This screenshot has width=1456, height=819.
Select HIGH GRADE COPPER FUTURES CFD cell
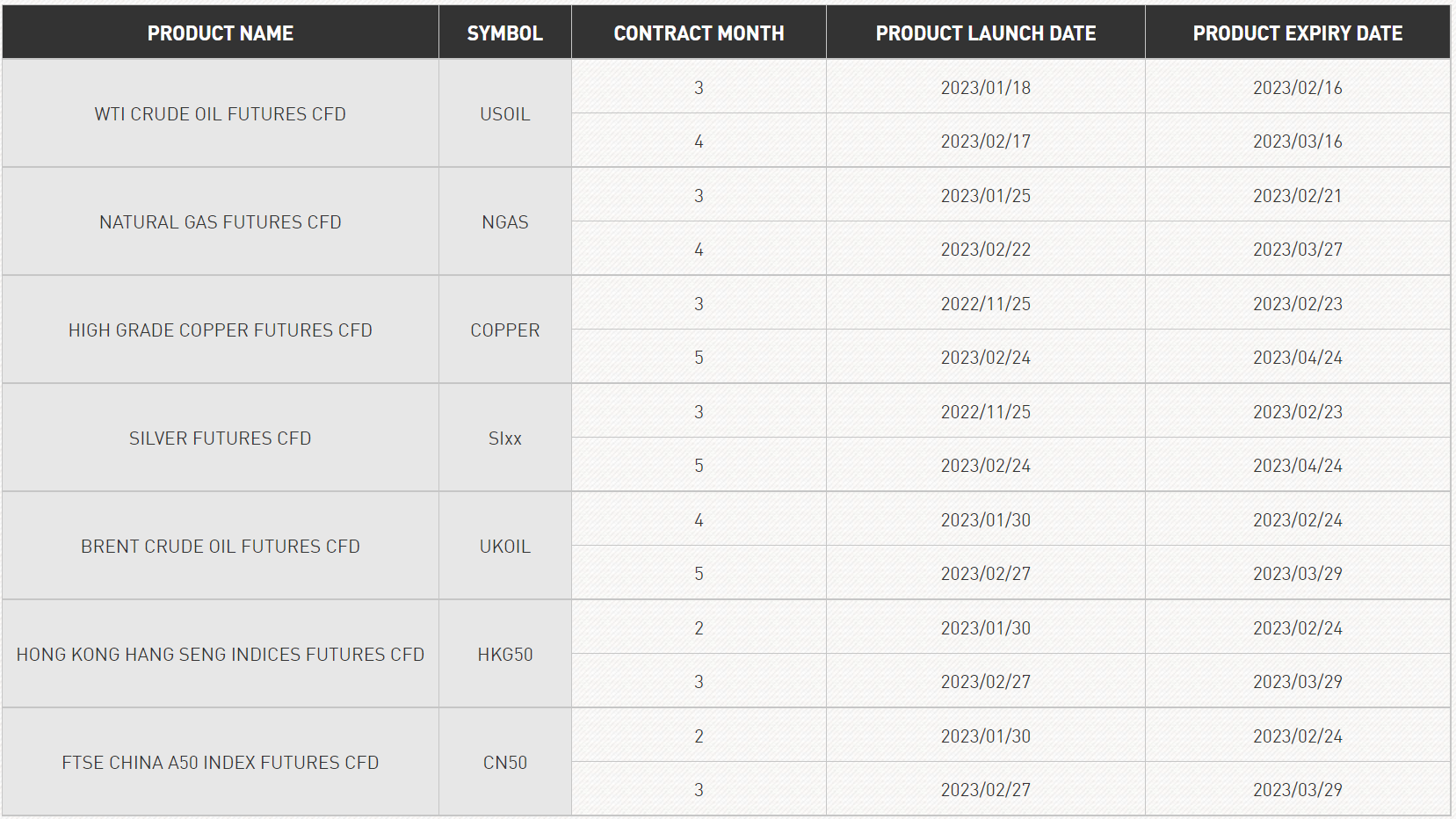coord(221,330)
